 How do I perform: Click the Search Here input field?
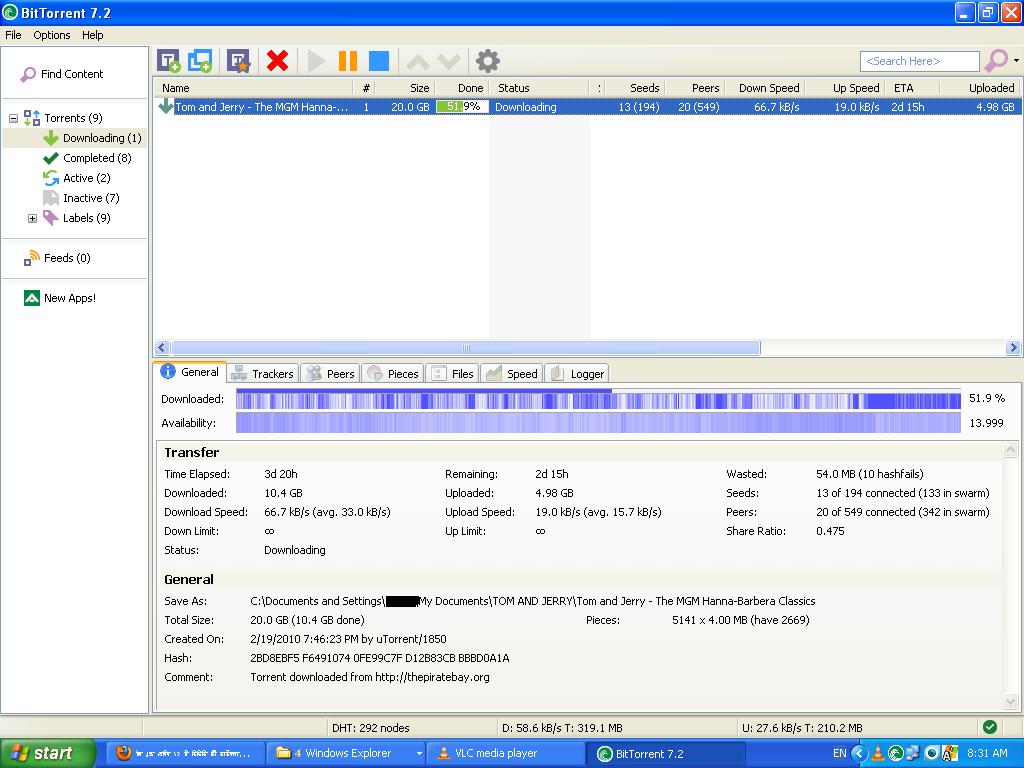pyautogui.click(x=920, y=61)
